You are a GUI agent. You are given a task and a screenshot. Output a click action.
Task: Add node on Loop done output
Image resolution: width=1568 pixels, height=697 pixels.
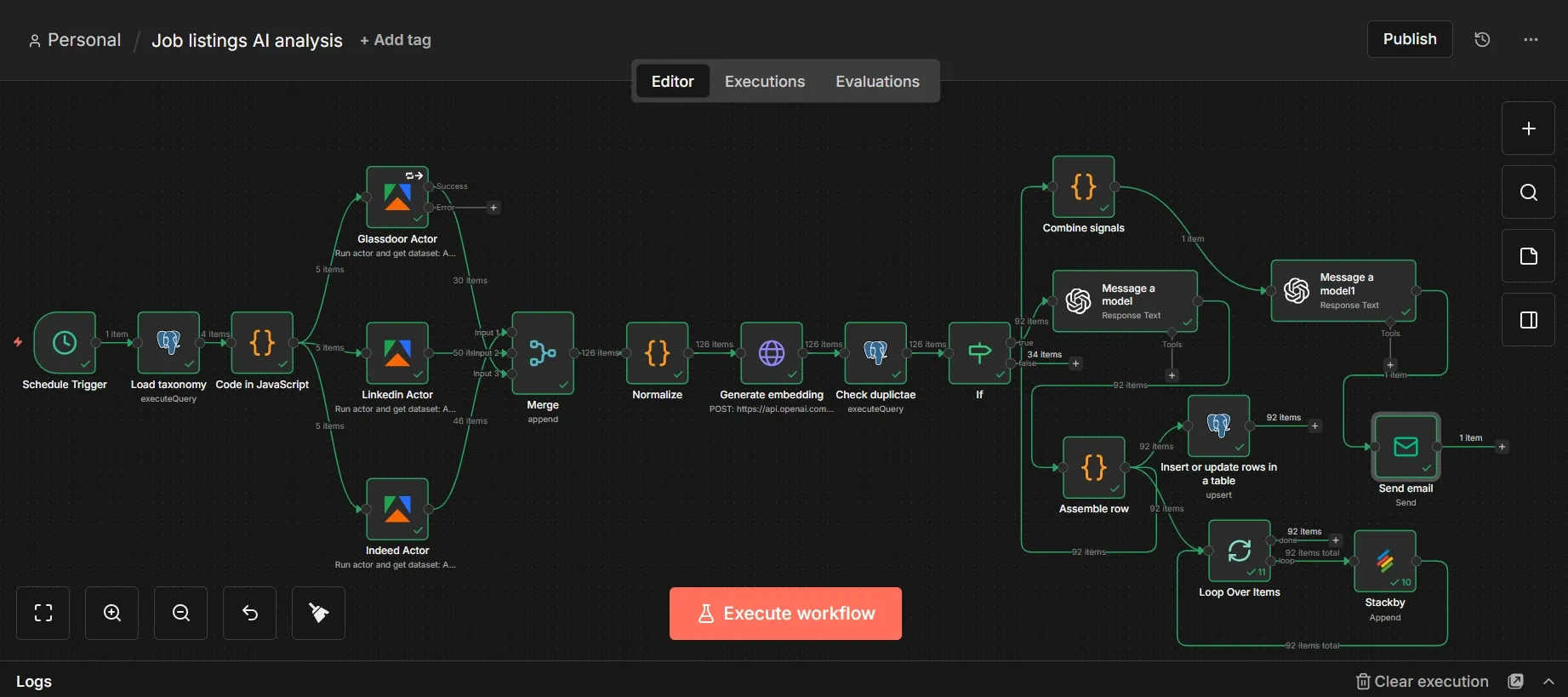(x=1335, y=540)
